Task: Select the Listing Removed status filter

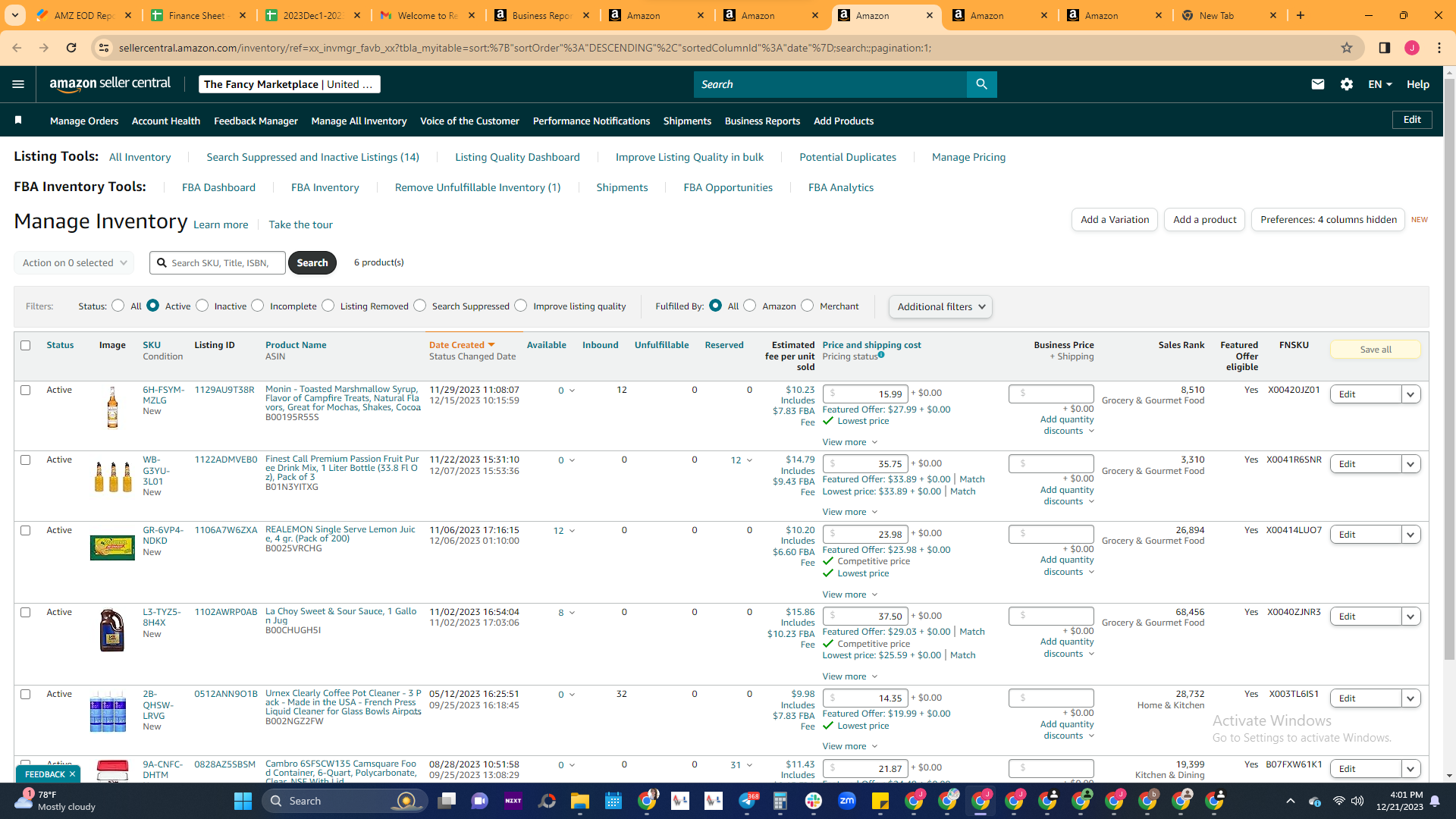Action: click(328, 306)
